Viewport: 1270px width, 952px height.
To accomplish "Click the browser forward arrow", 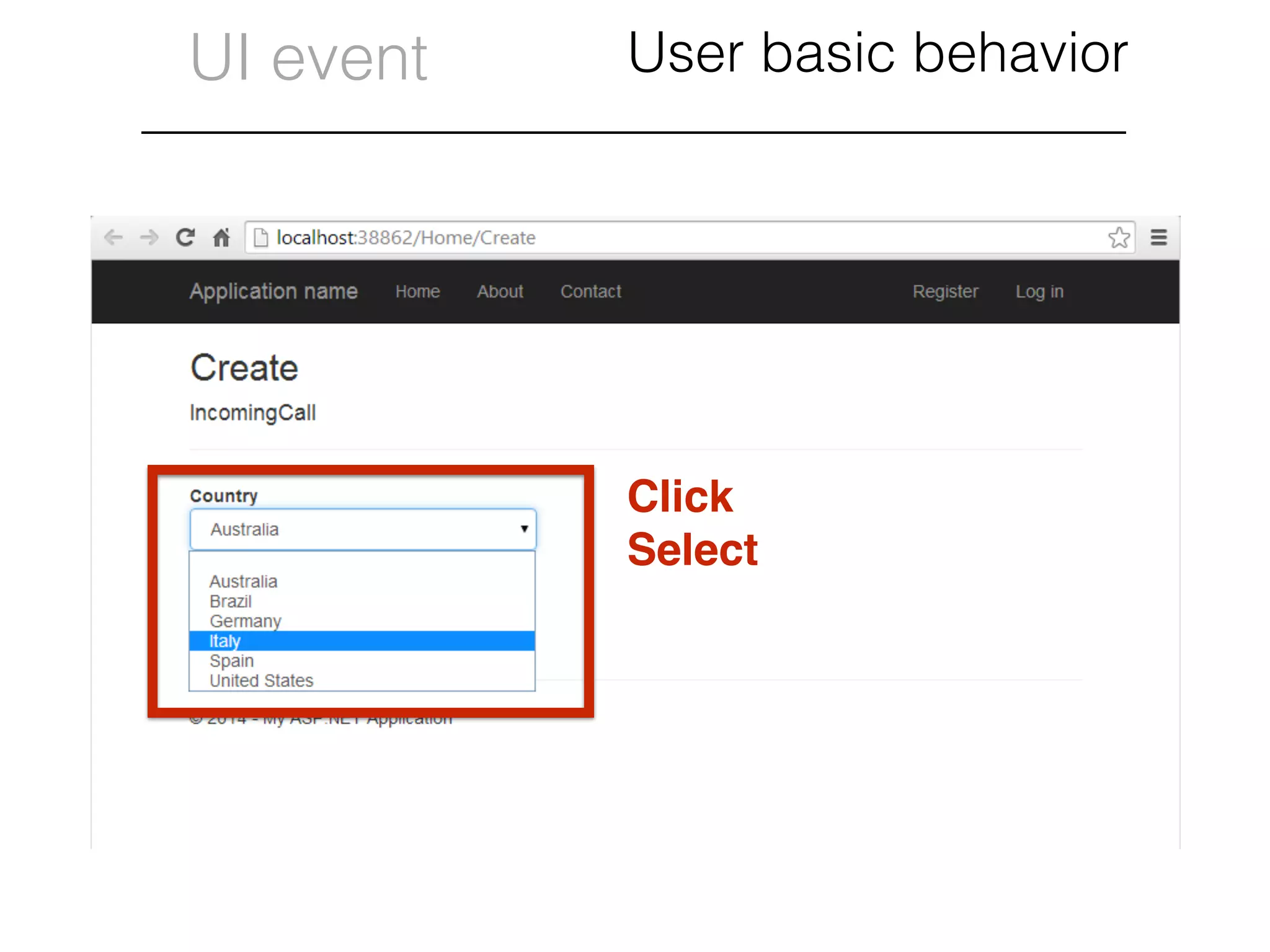I will click(149, 237).
